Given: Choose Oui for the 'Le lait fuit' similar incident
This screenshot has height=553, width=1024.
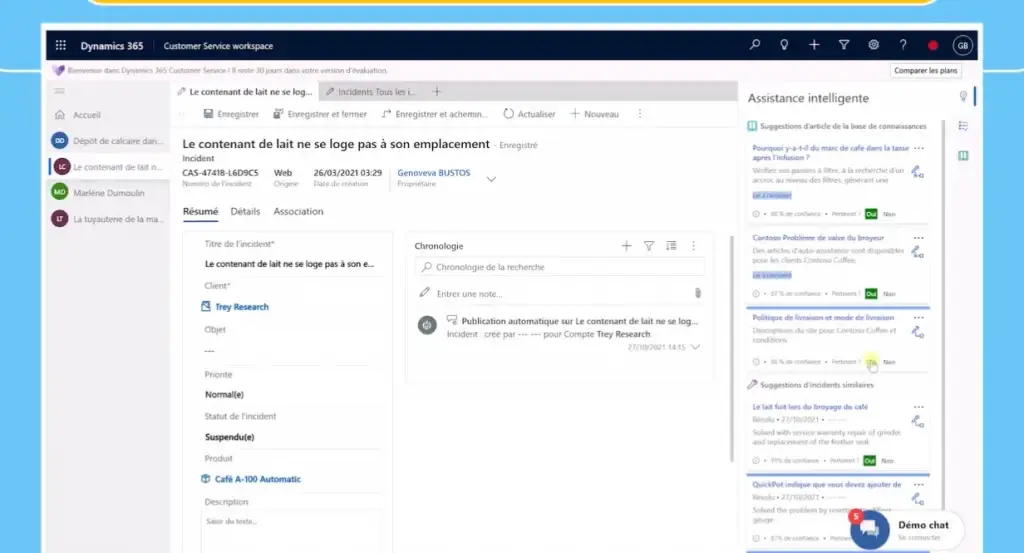Looking at the screenshot, I should 870,461.
